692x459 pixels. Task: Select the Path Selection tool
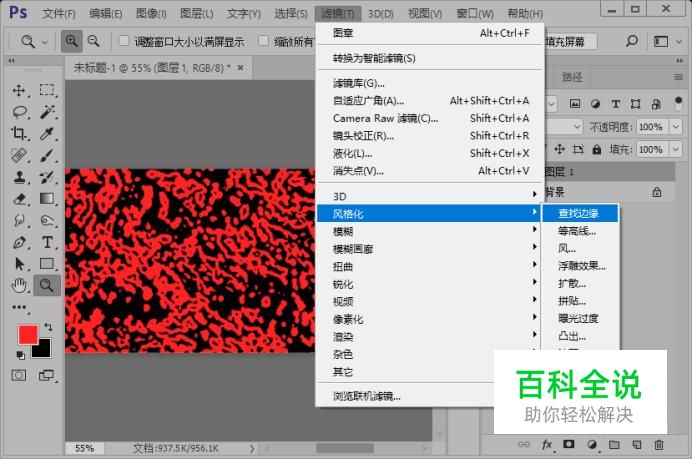[x=19, y=264]
